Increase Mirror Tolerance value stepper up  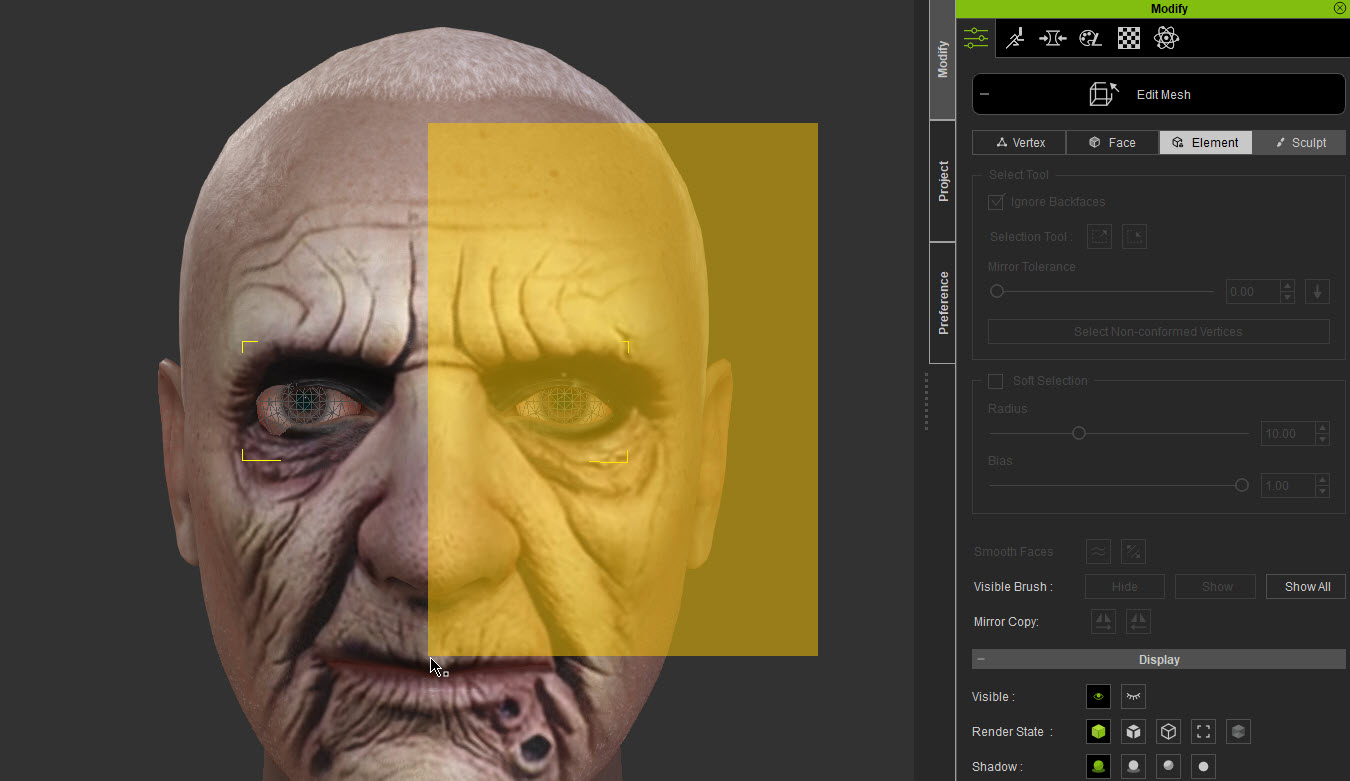point(1288,286)
